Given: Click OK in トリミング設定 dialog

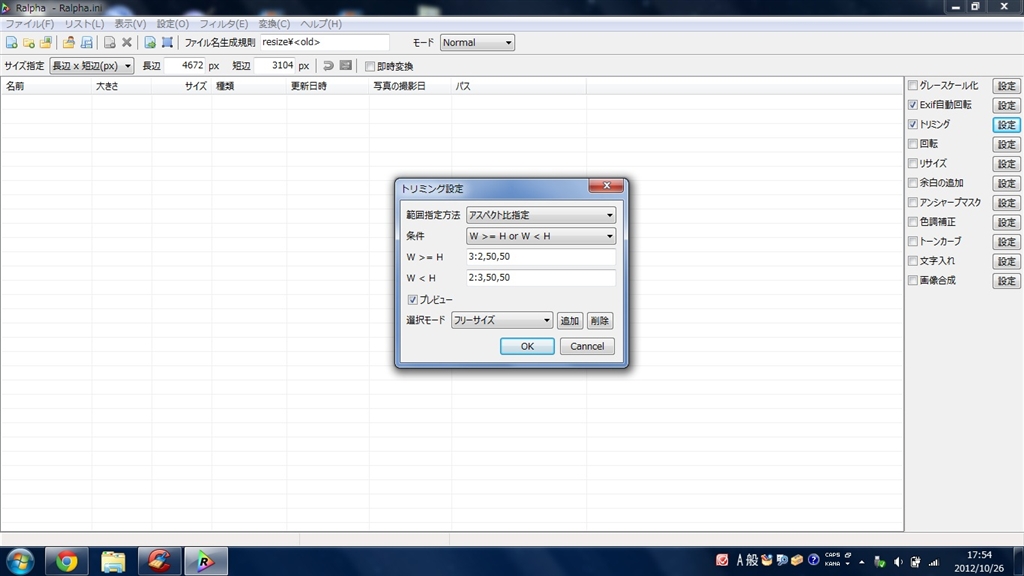Looking at the screenshot, I should (x=527, y=346).
